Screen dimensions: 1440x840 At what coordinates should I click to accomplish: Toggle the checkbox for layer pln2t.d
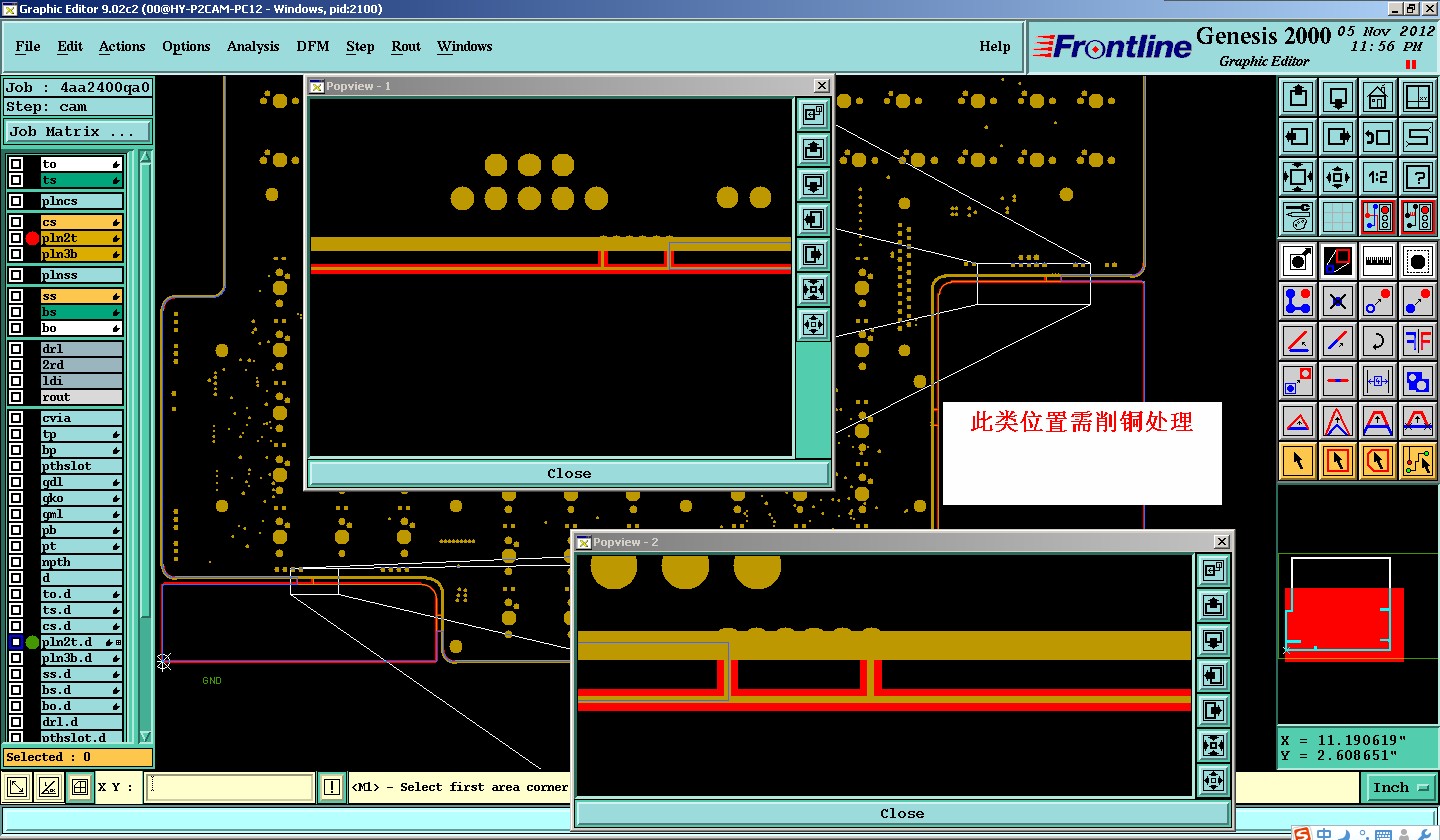click(16, 642)
